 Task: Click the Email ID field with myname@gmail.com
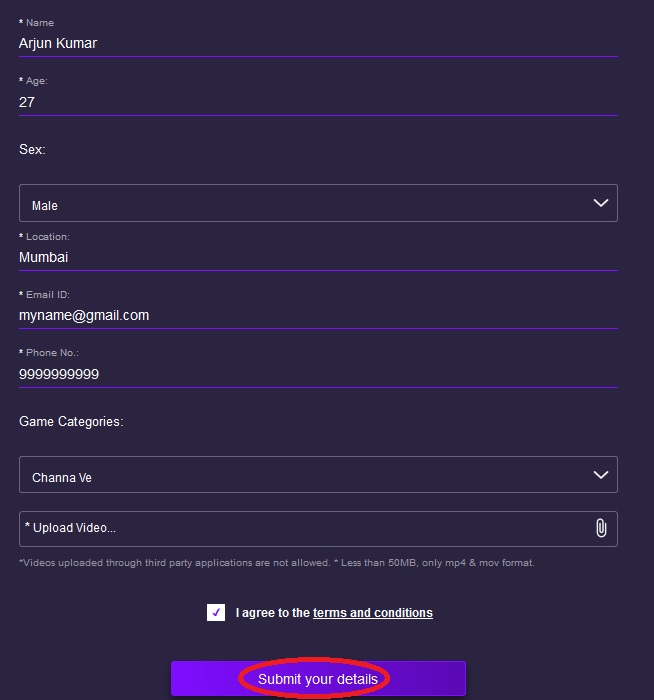click(x=318, y=315)
